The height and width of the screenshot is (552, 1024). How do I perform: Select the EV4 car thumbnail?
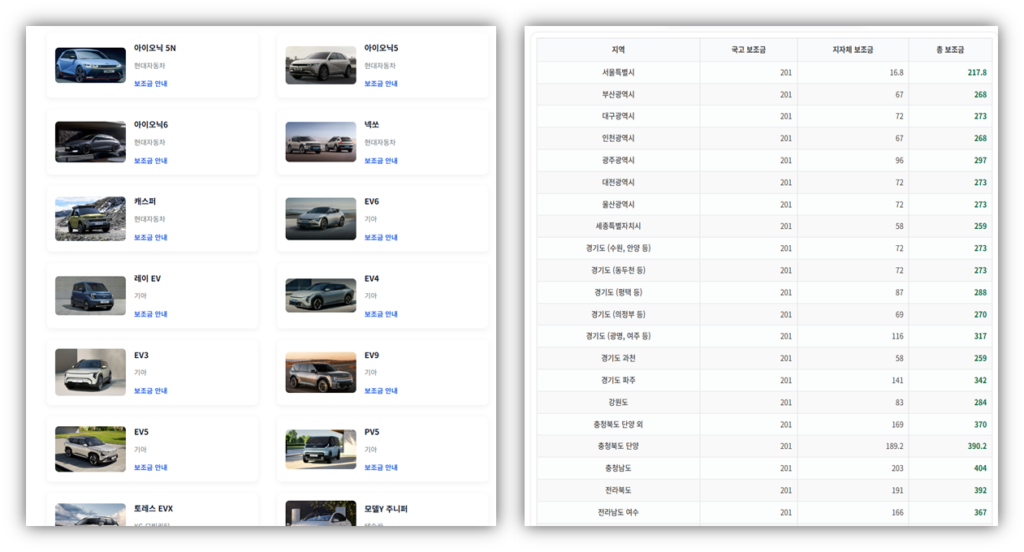[x=320, y=296]
